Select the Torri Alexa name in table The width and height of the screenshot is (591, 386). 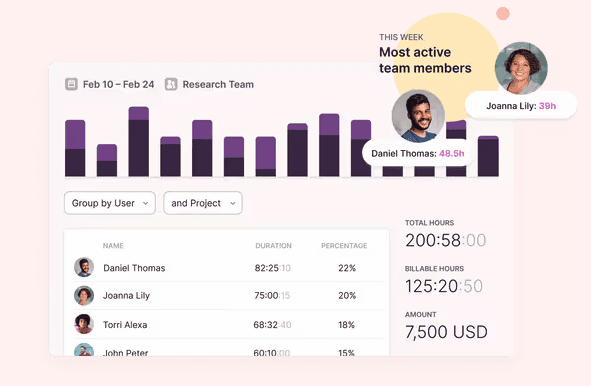125,325
